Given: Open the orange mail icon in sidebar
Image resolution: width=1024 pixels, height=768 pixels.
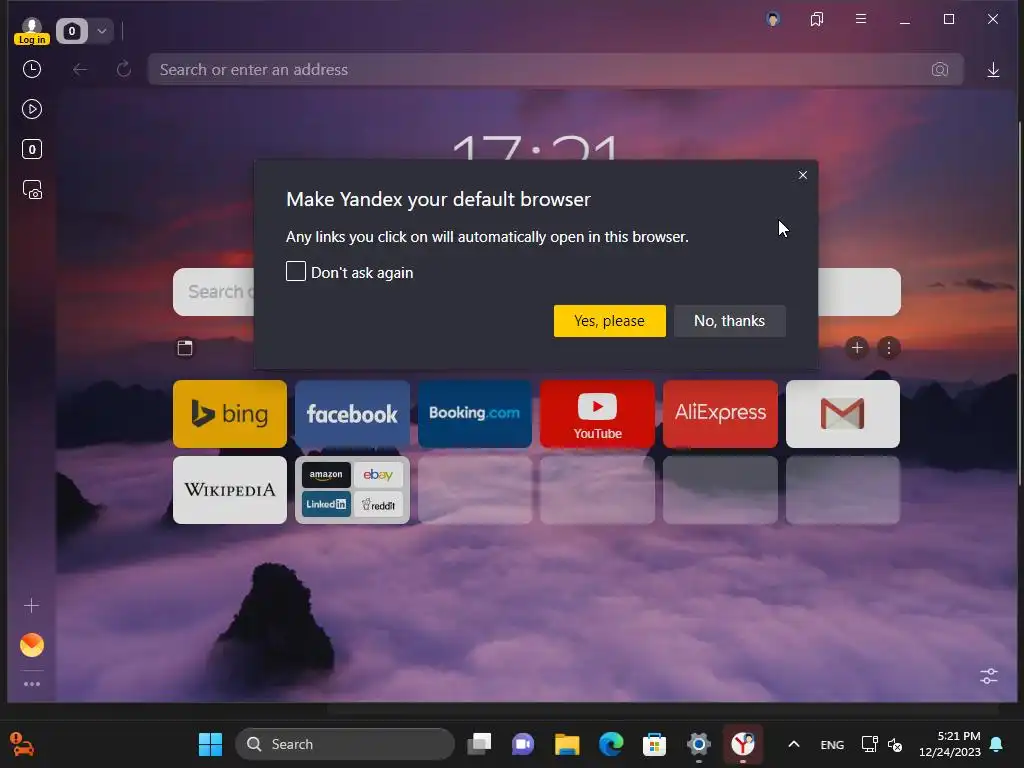Looking at the screenshot, I should (x=31, y=645).
